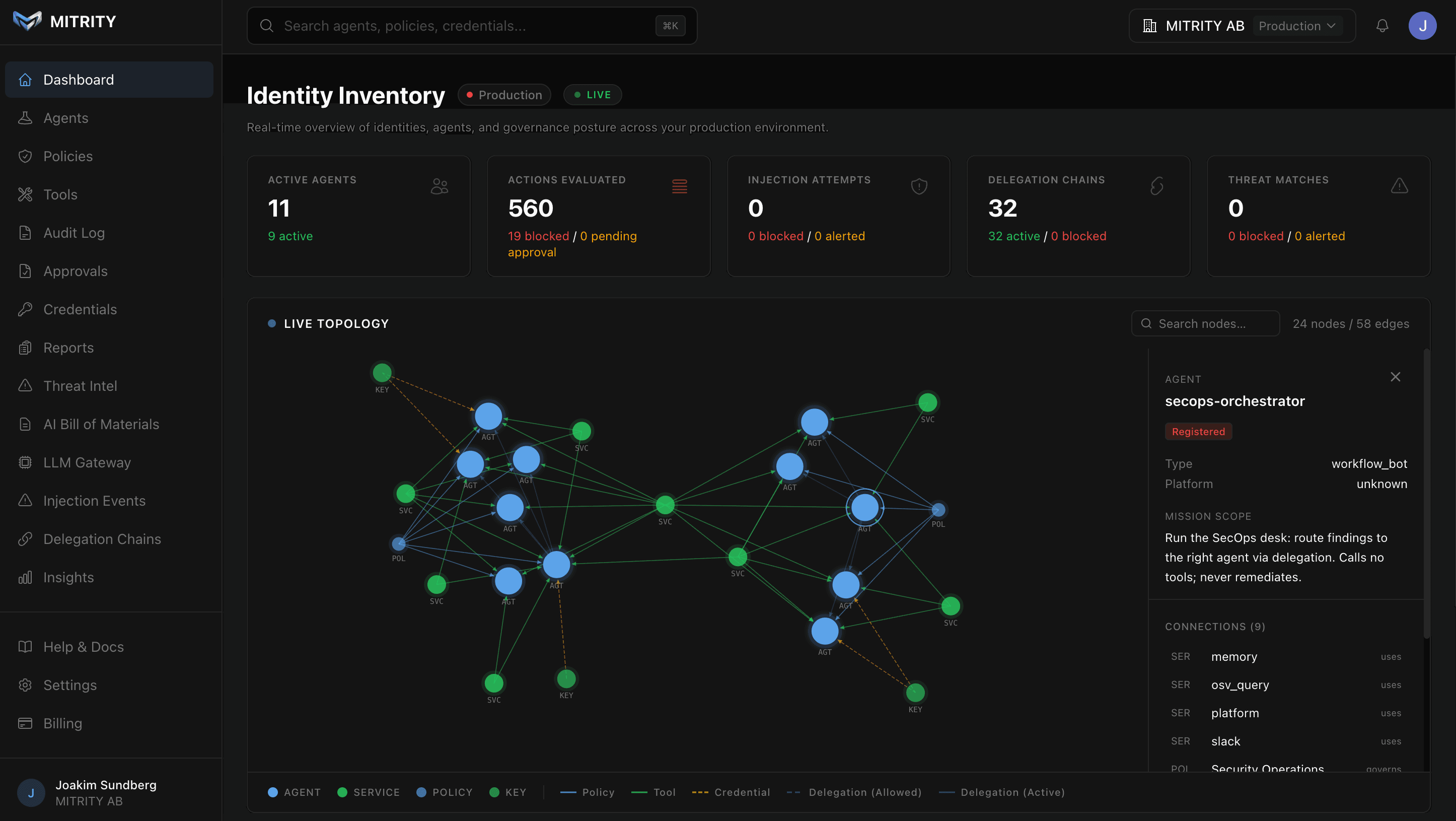Click the 24 nodes / 58 edges counter
Screen dimensions: 1456x821
pos(1350,323)
